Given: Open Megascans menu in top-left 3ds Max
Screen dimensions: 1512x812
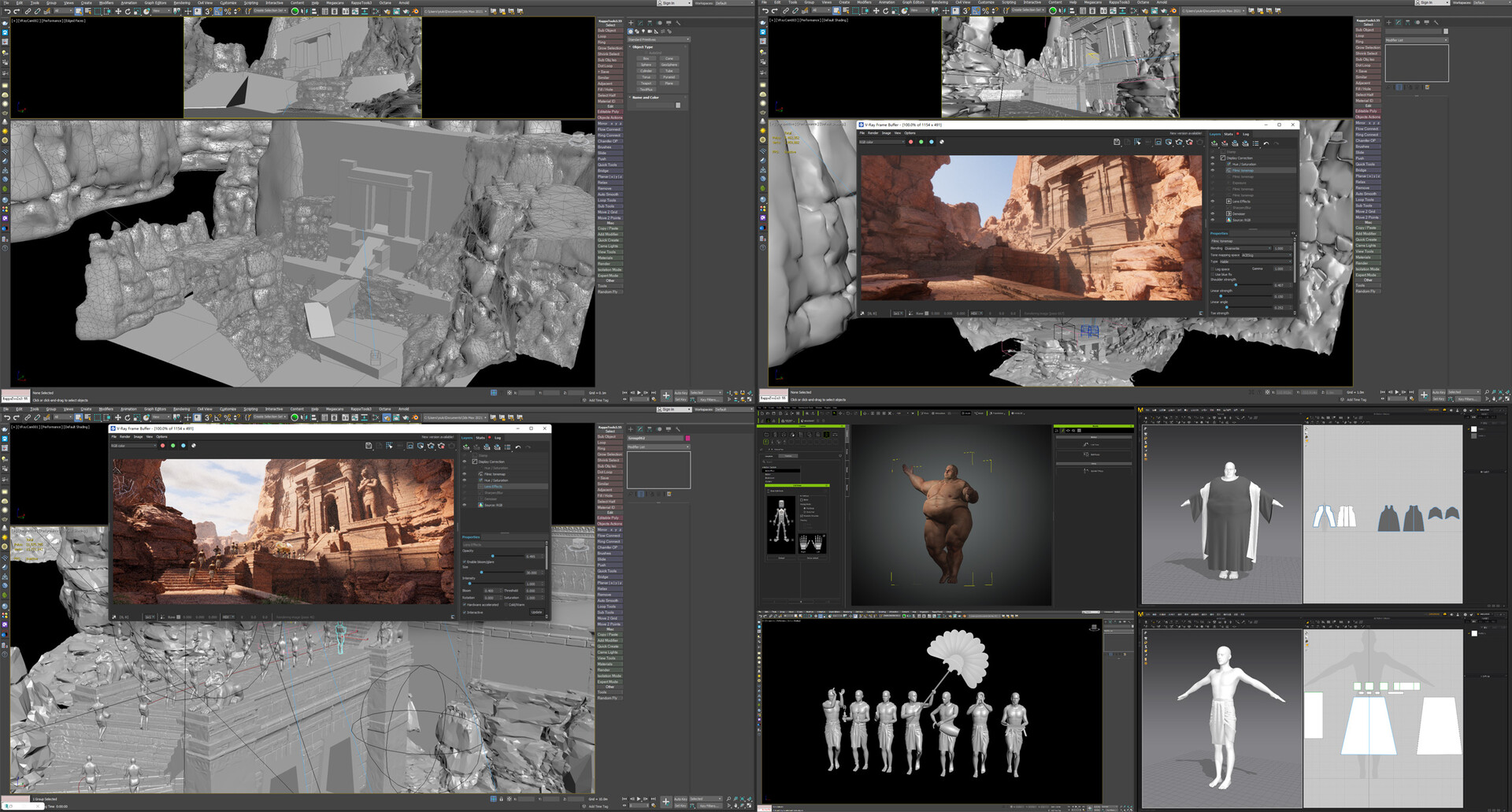Looking at the screenshot, I should pos(335,3).
